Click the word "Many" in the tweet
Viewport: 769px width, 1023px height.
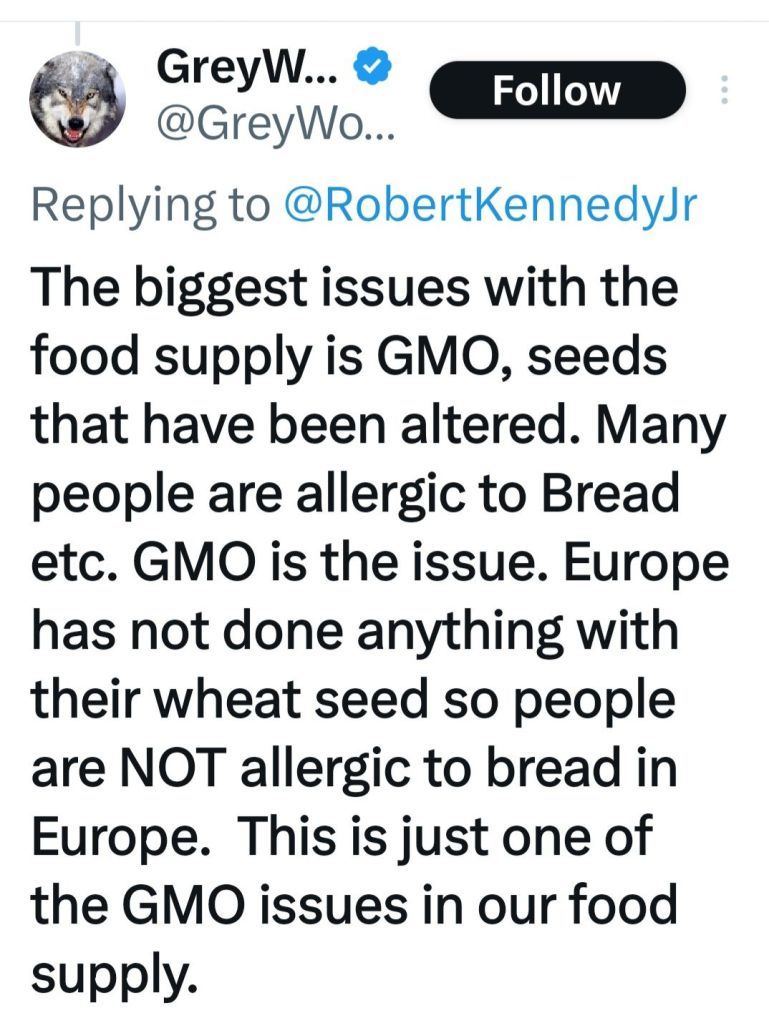point(671,427)
